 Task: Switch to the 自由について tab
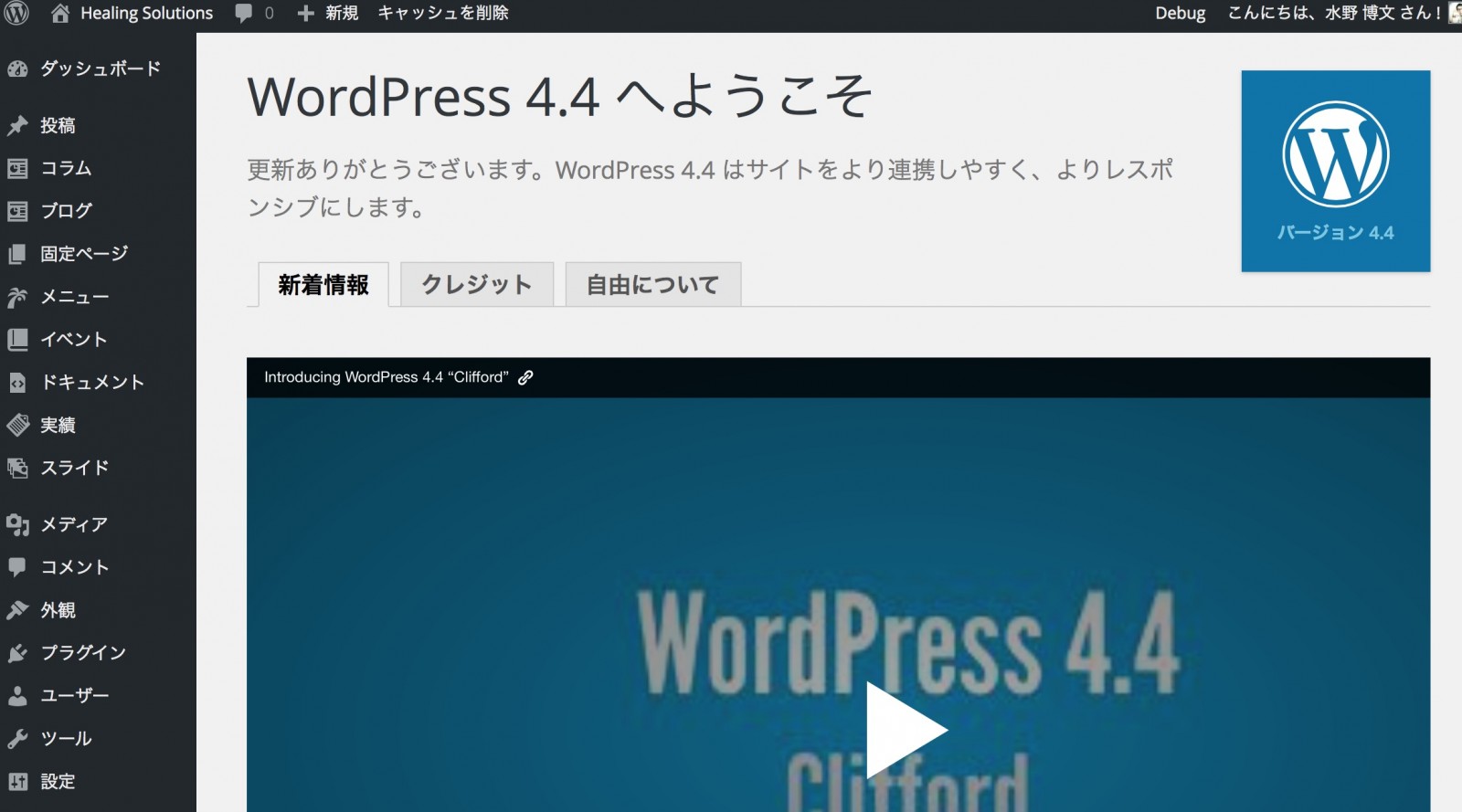[x=652, y=285]
